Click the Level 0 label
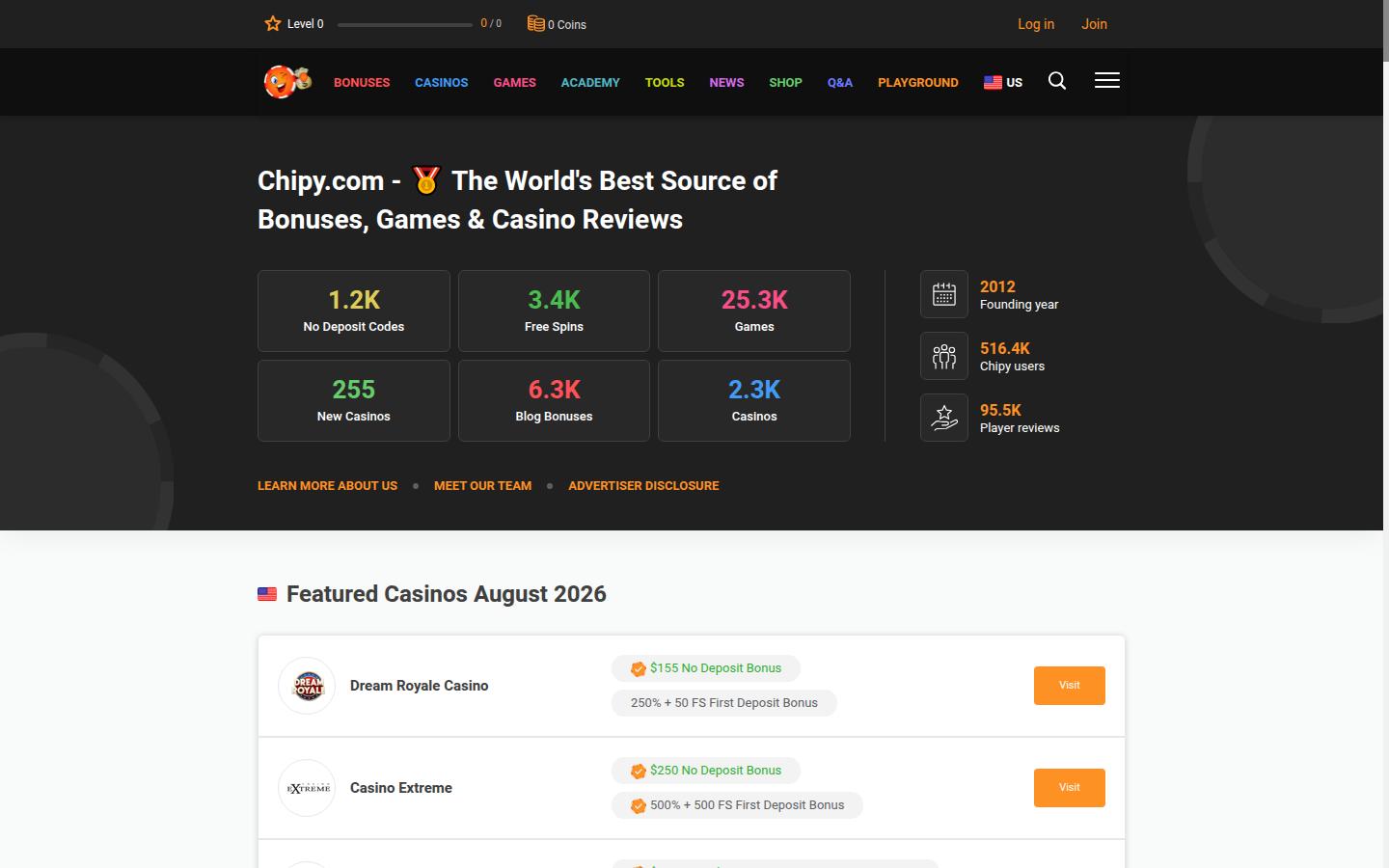The height and width of the screenshot is (868, 1389). click(x=306, y=24)
